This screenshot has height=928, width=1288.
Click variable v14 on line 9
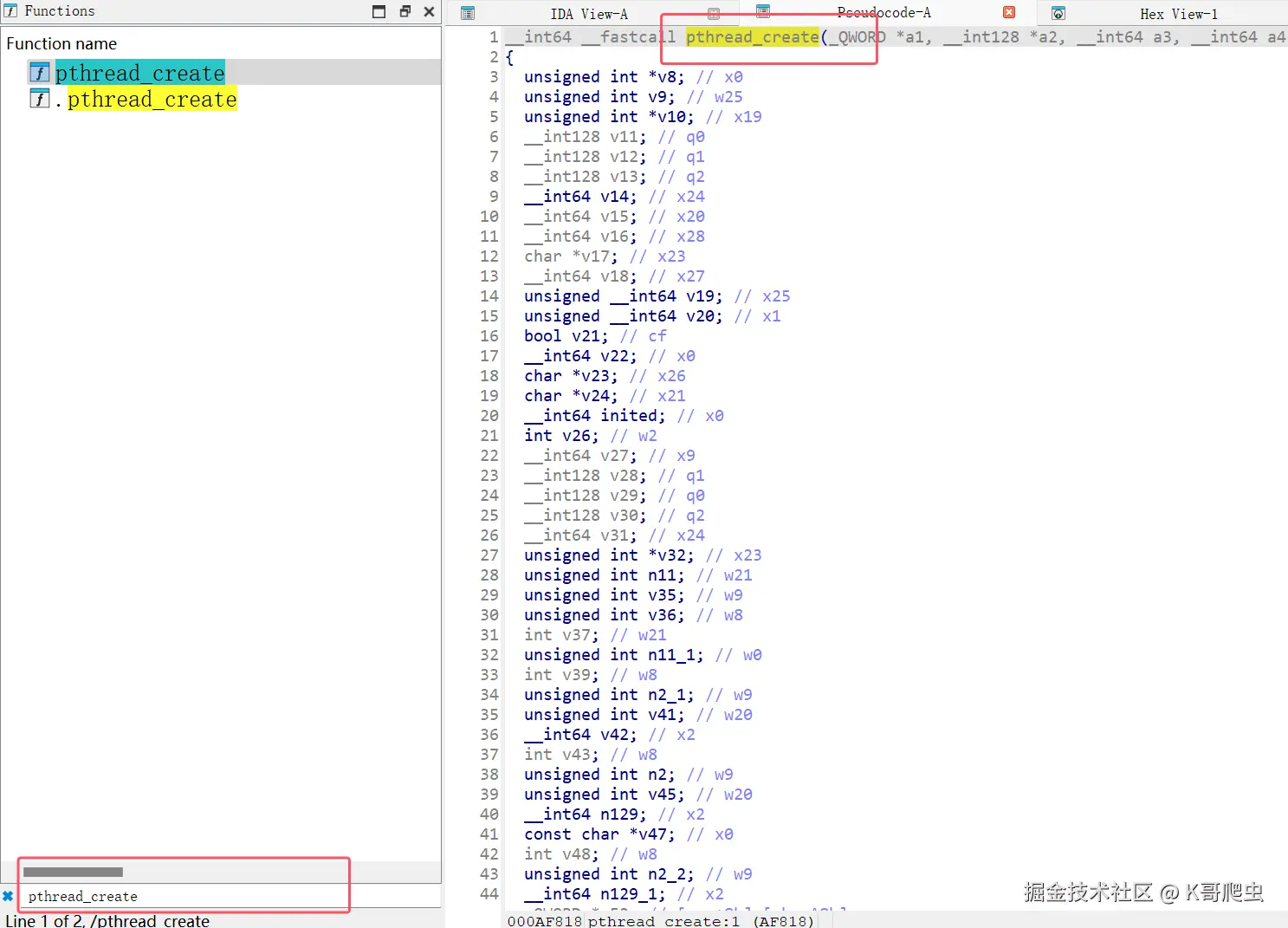coord(614,197)
